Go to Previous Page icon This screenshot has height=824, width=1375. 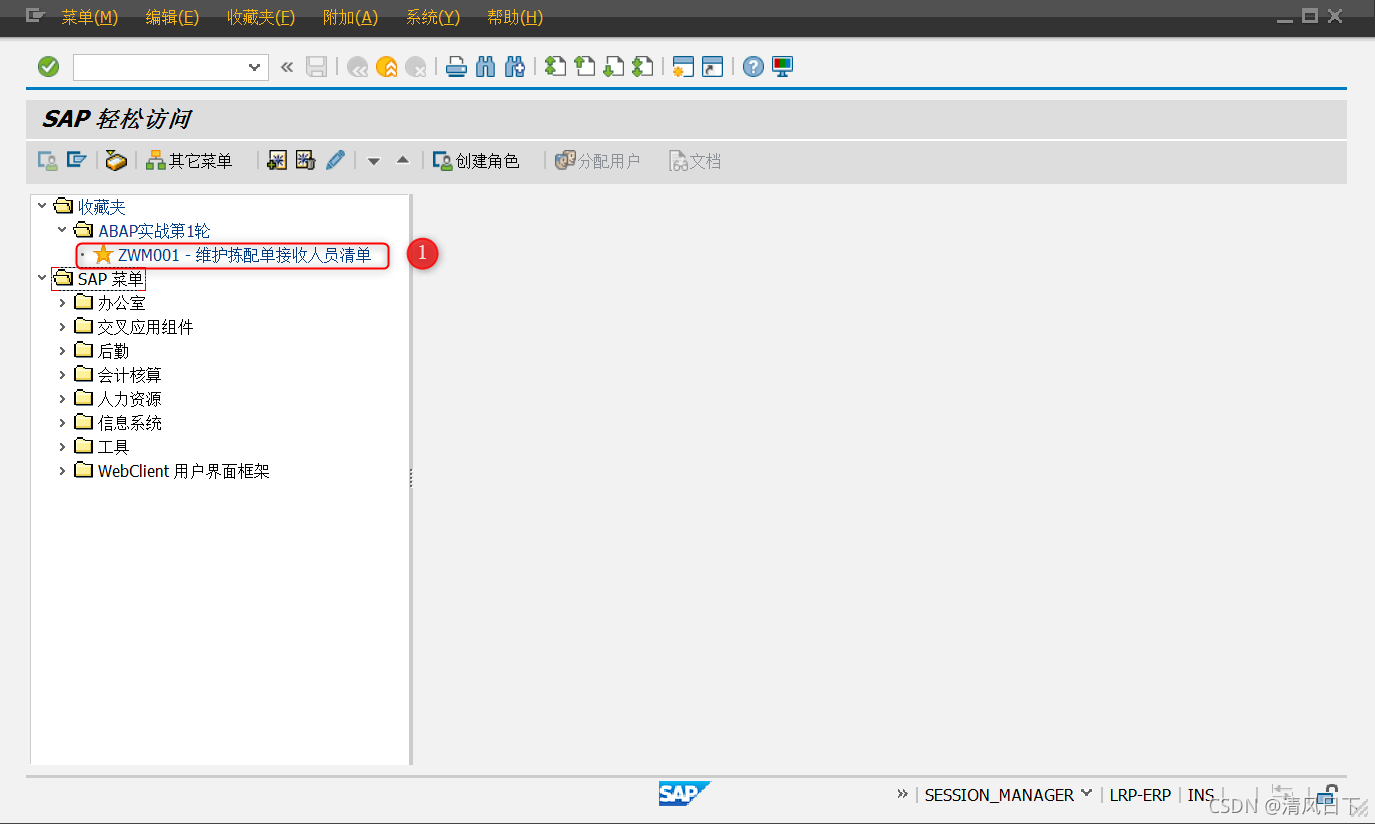(584, 67)
